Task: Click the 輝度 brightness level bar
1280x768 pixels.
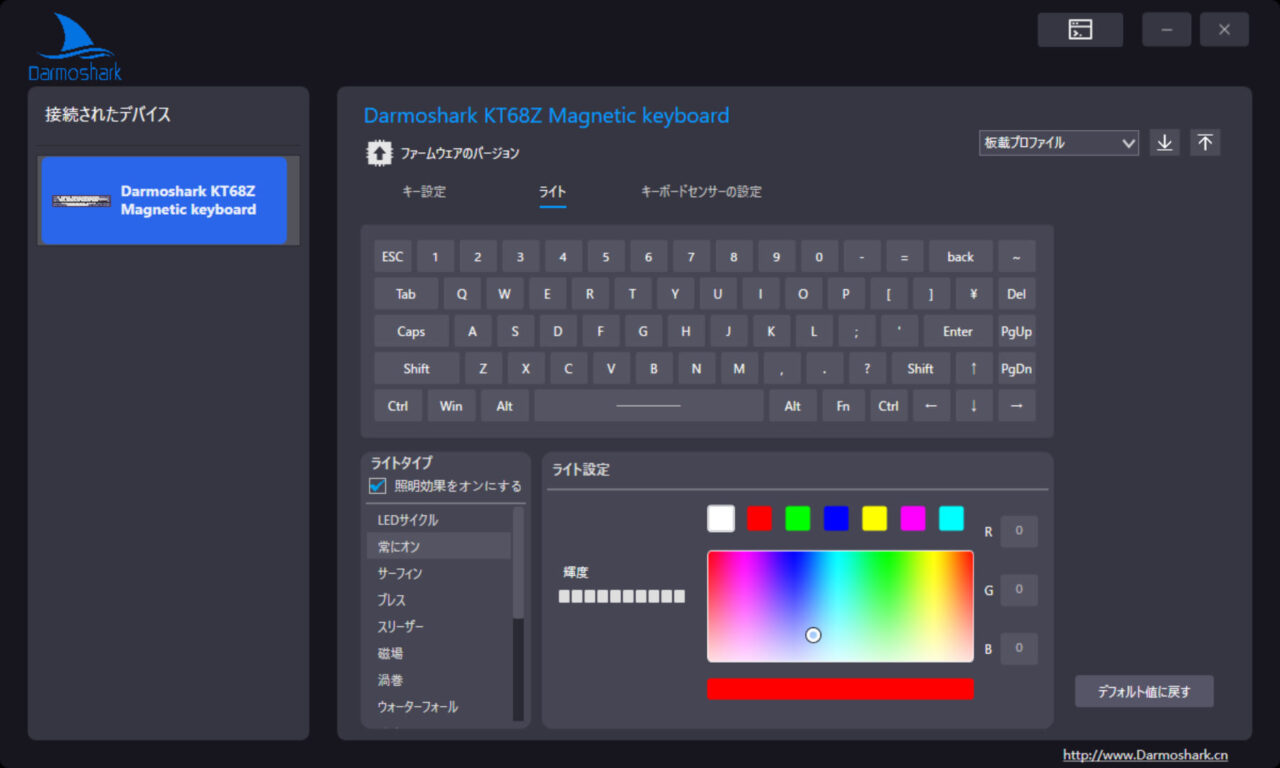Action: [x=622, y=596]
